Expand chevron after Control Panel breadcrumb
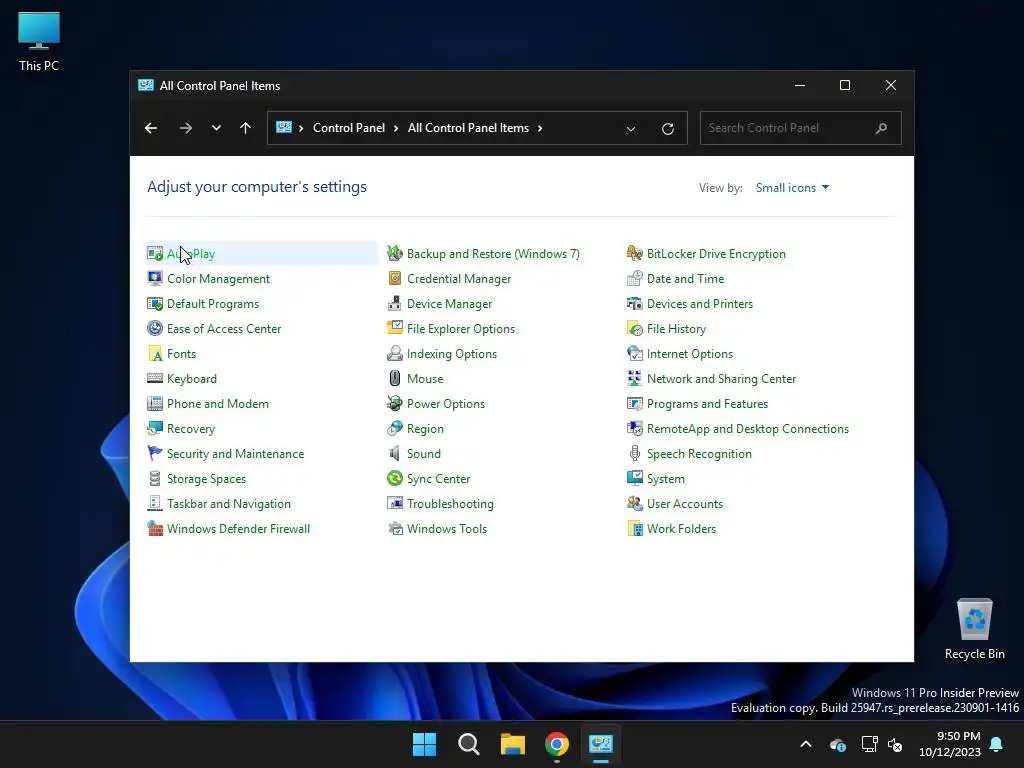This screenshot has height=768, width=1024. tap(396, 128)
